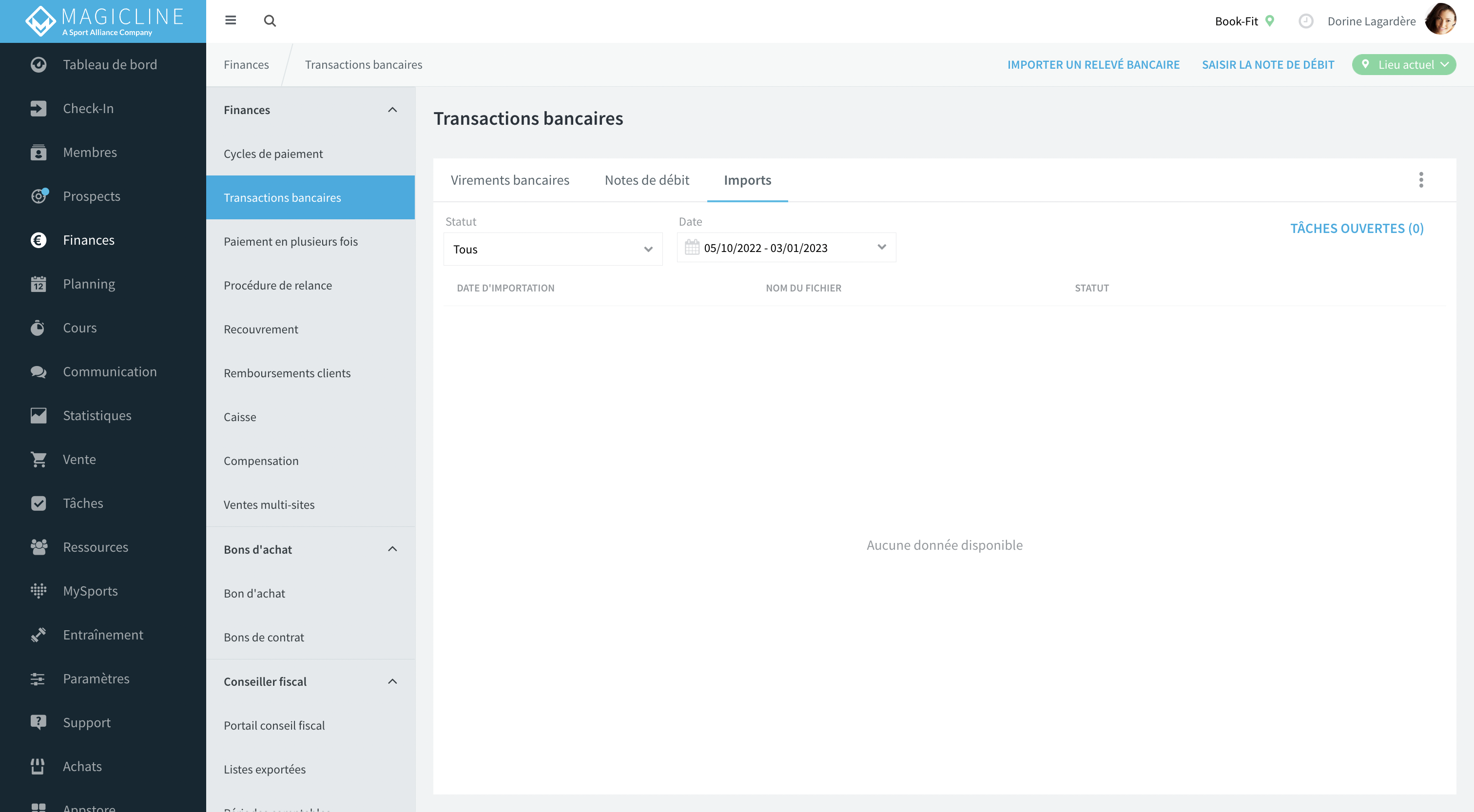Click the Book-Fit location pin
This screenshot has width=1474, height=812.
(x=1270, y=21)
